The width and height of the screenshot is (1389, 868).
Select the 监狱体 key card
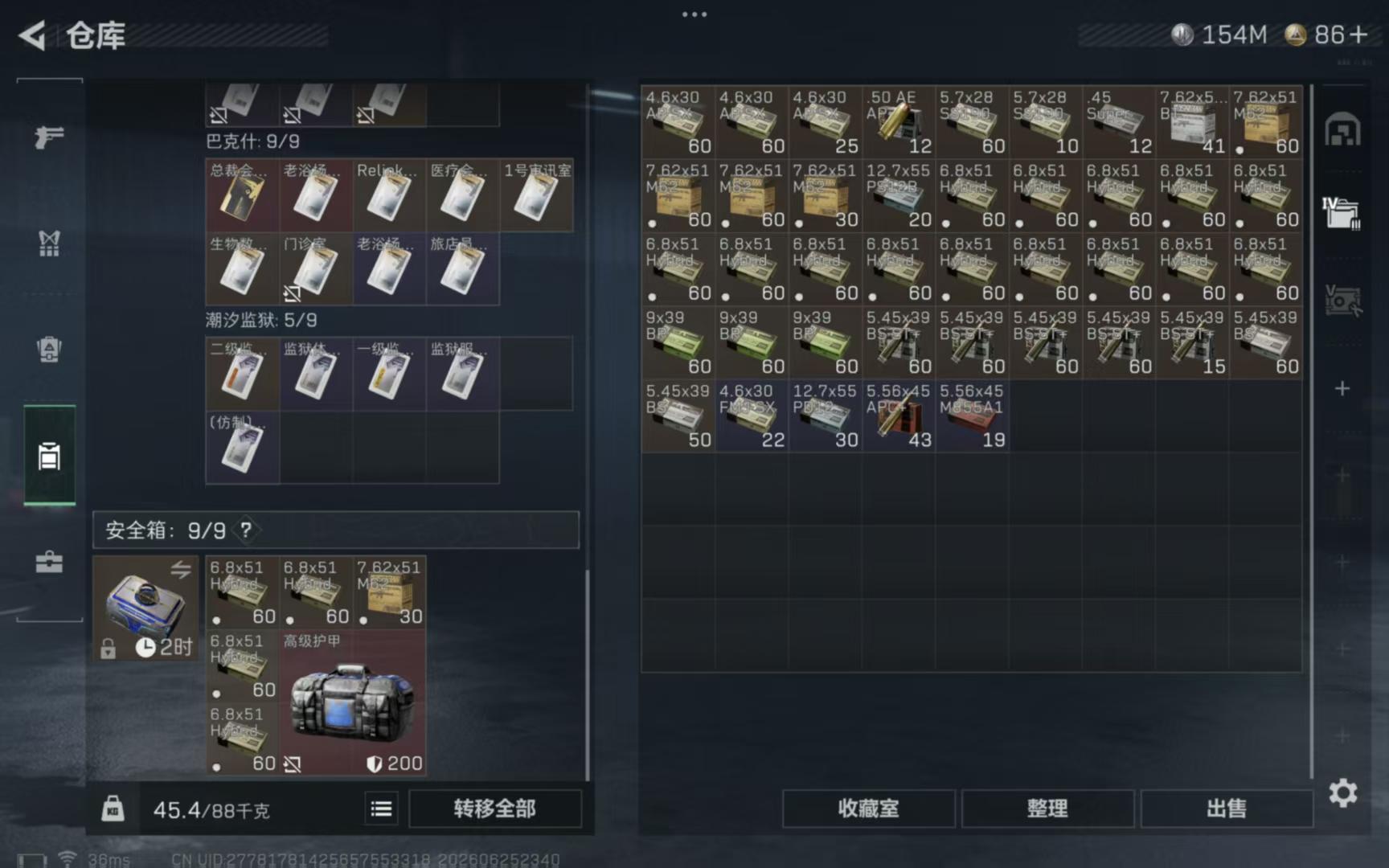point(316,374)
